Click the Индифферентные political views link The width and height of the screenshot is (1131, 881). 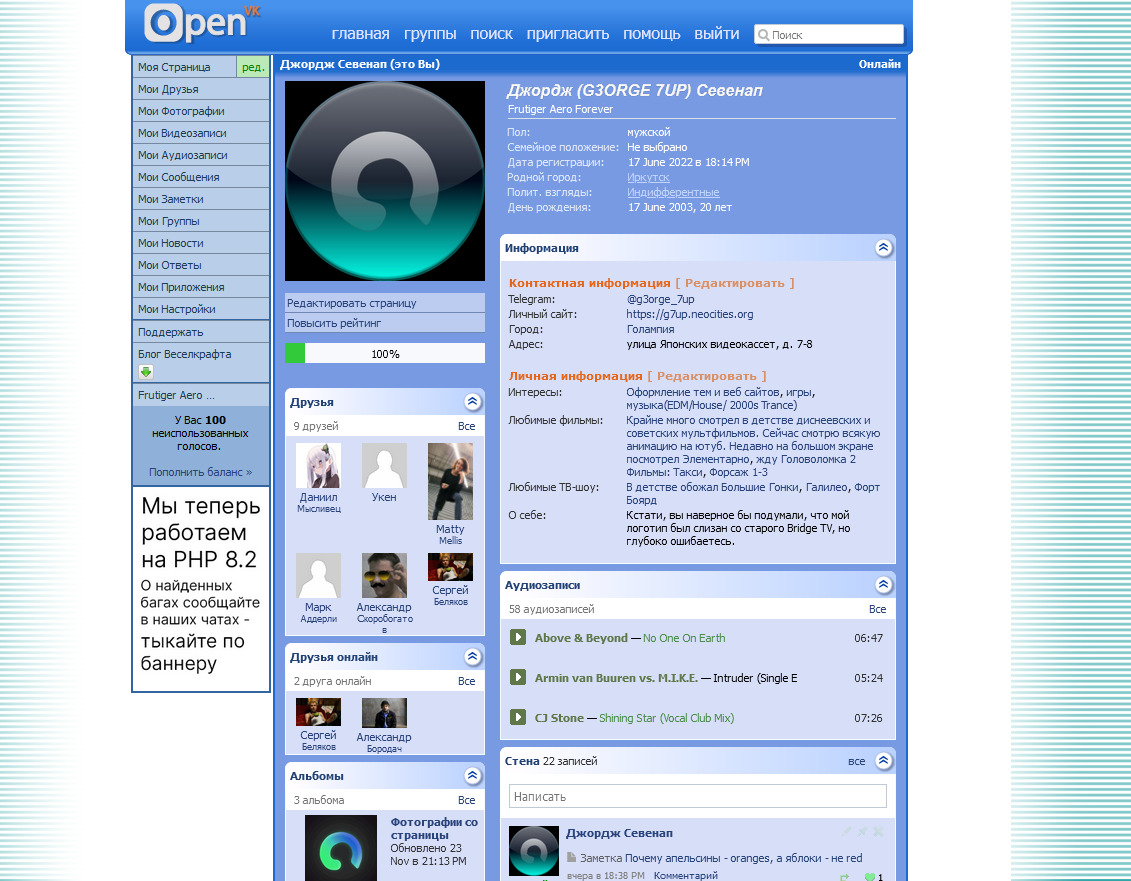click(673, 193)
